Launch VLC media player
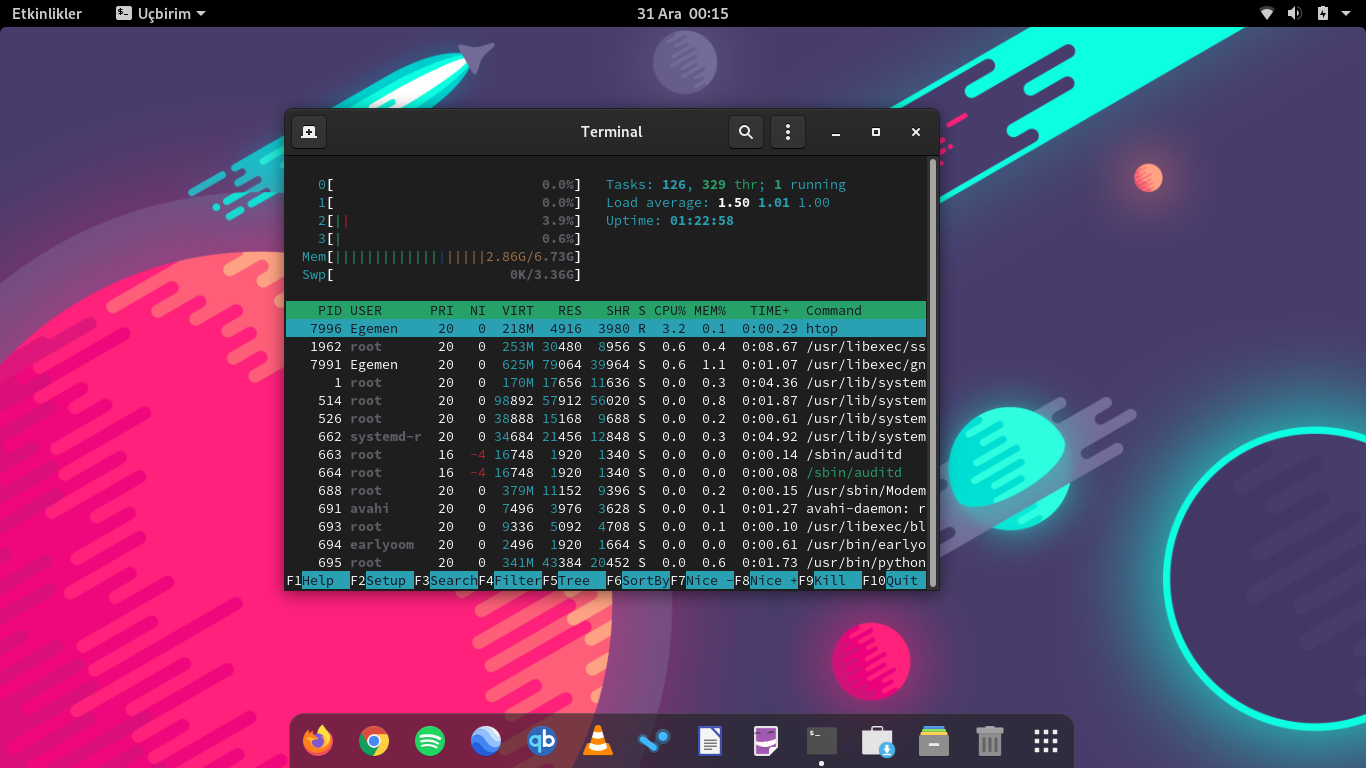Image resolution: width=1366 pixels, height=768 pixels. (598, 741)
